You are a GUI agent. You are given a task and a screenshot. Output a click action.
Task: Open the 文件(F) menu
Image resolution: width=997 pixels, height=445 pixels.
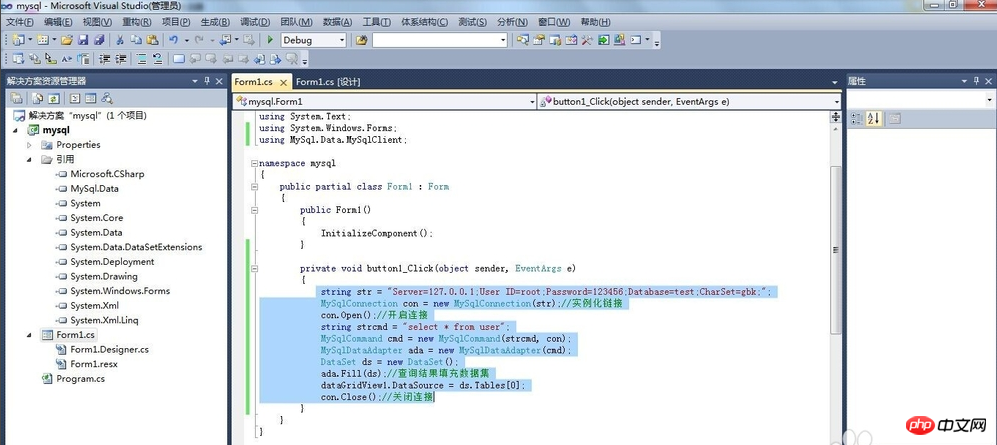[x=20, y=22]
